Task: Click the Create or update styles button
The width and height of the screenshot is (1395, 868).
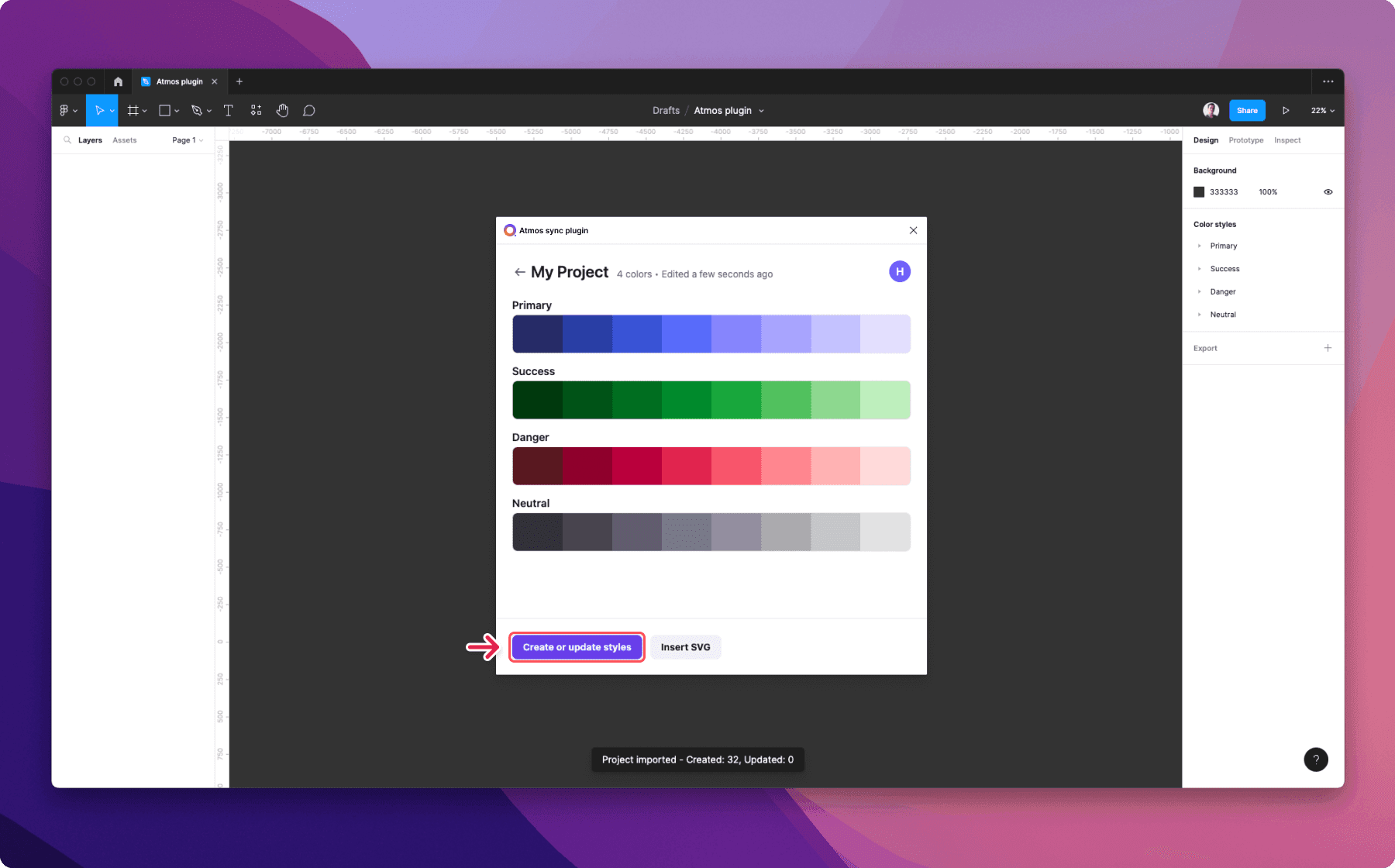Action: [577, 646]
